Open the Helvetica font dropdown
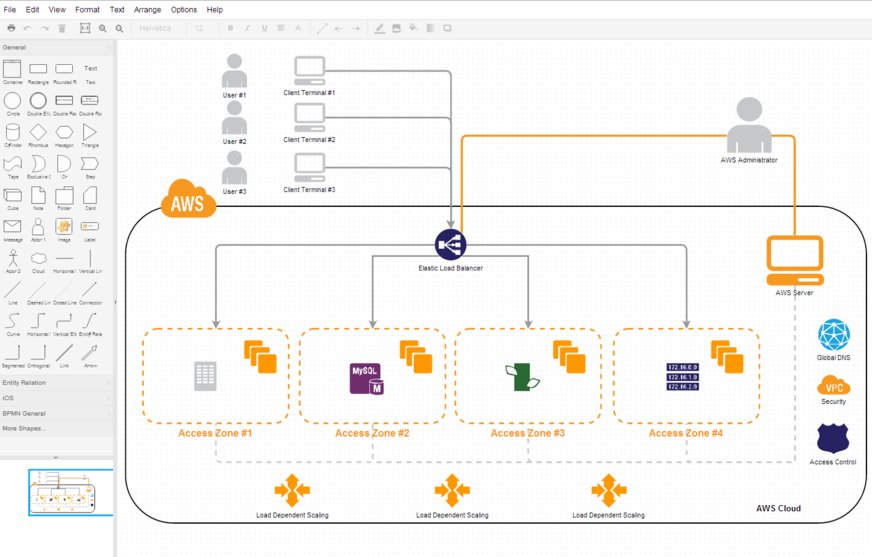 coord(155,28)
